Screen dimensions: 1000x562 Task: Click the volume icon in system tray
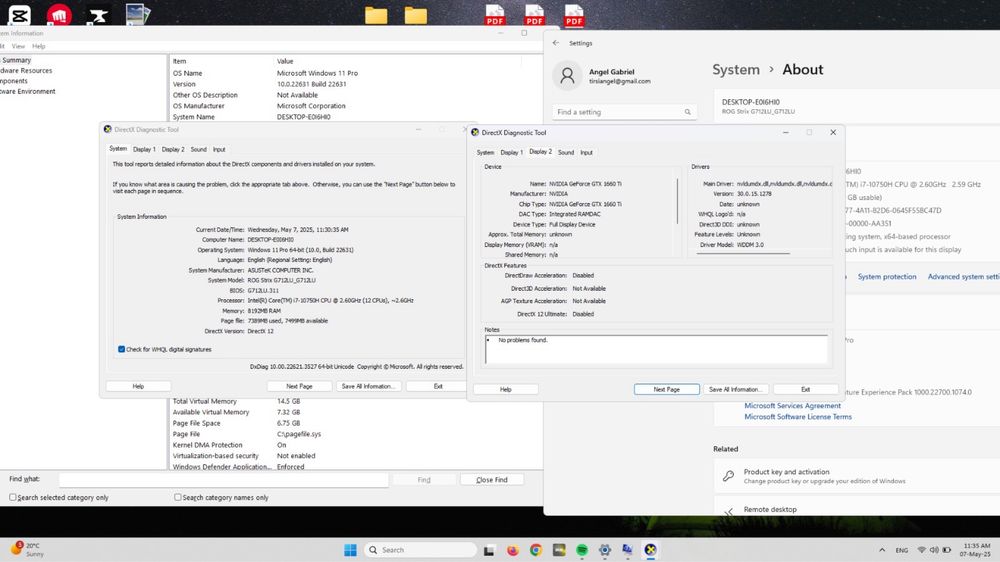click(934, 550)
